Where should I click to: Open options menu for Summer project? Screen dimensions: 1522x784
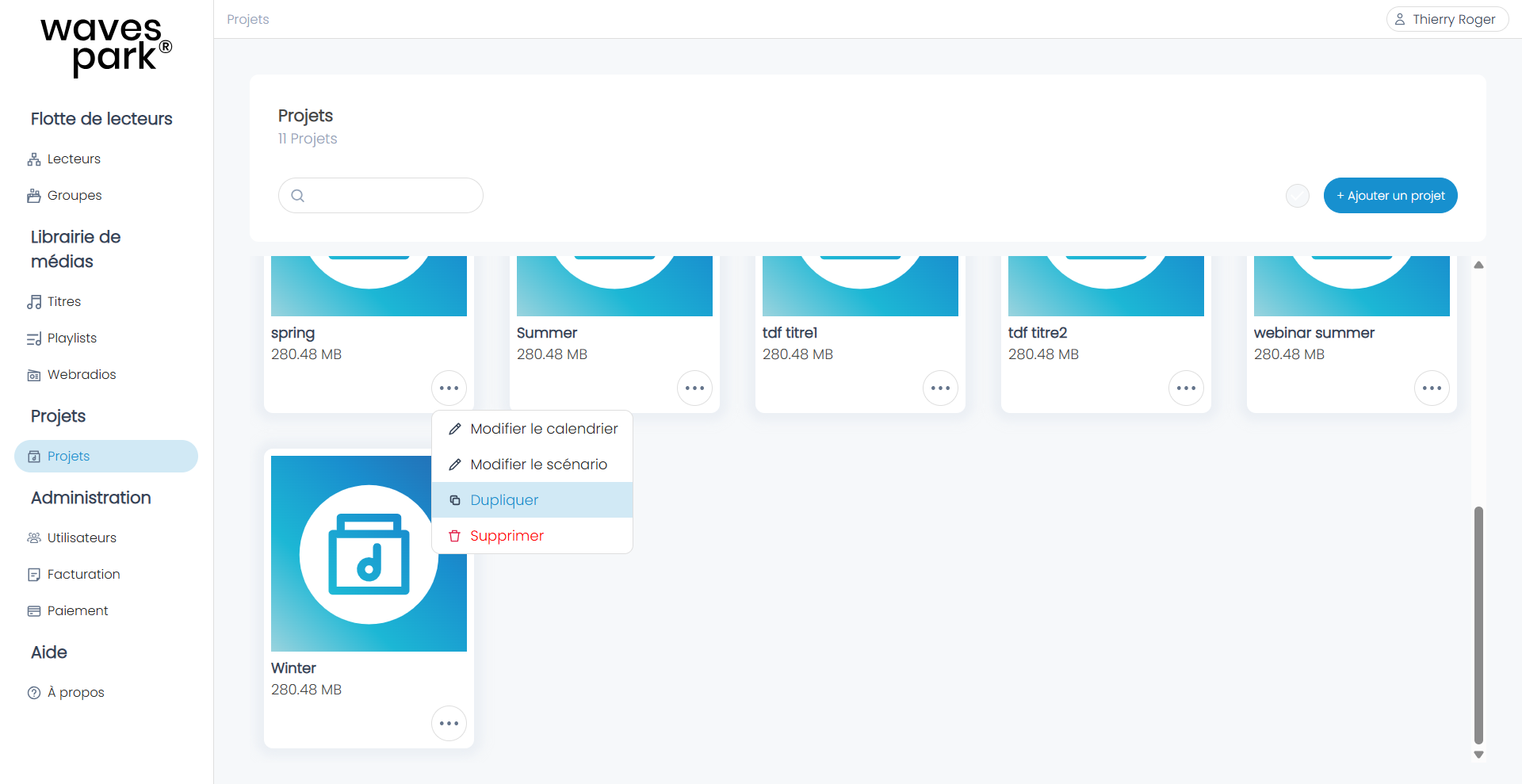(x=694, y=388)
